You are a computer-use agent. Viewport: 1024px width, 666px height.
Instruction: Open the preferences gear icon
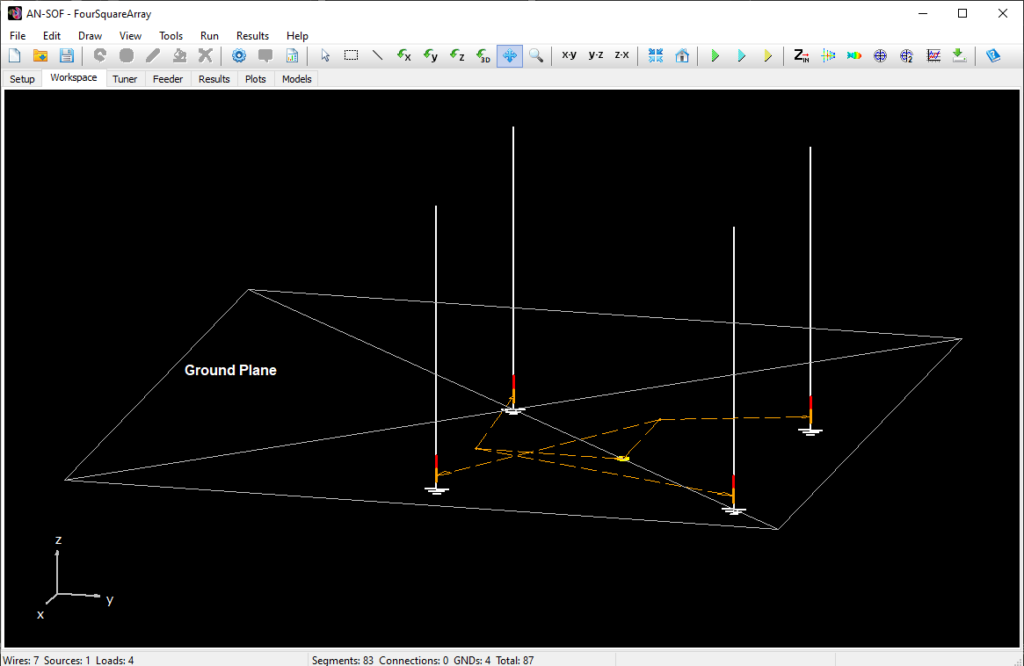(x=238, y=56)
